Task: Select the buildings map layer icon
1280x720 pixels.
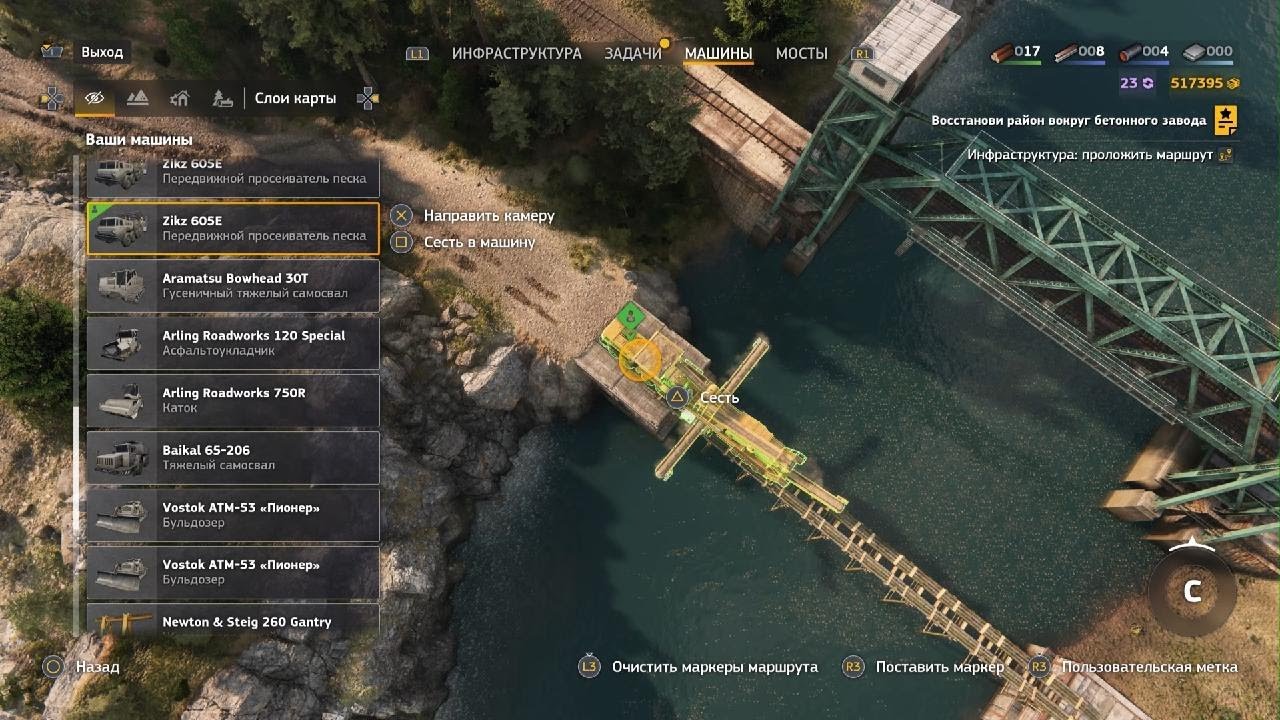Action: coord(180,98)
